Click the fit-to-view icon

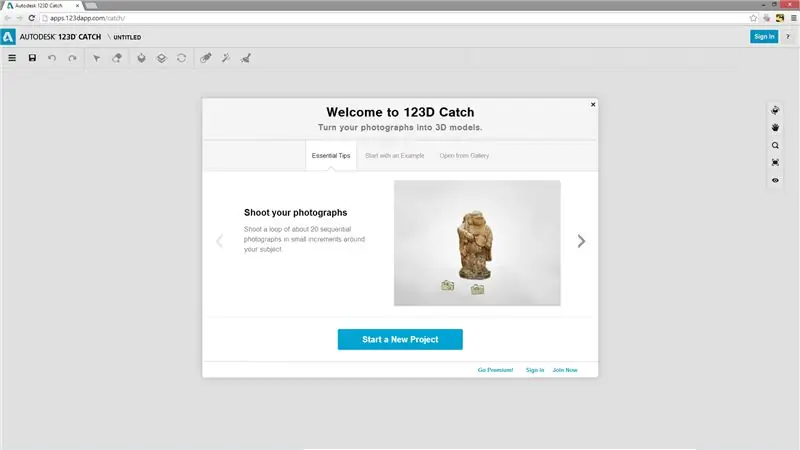pos(775,163)
